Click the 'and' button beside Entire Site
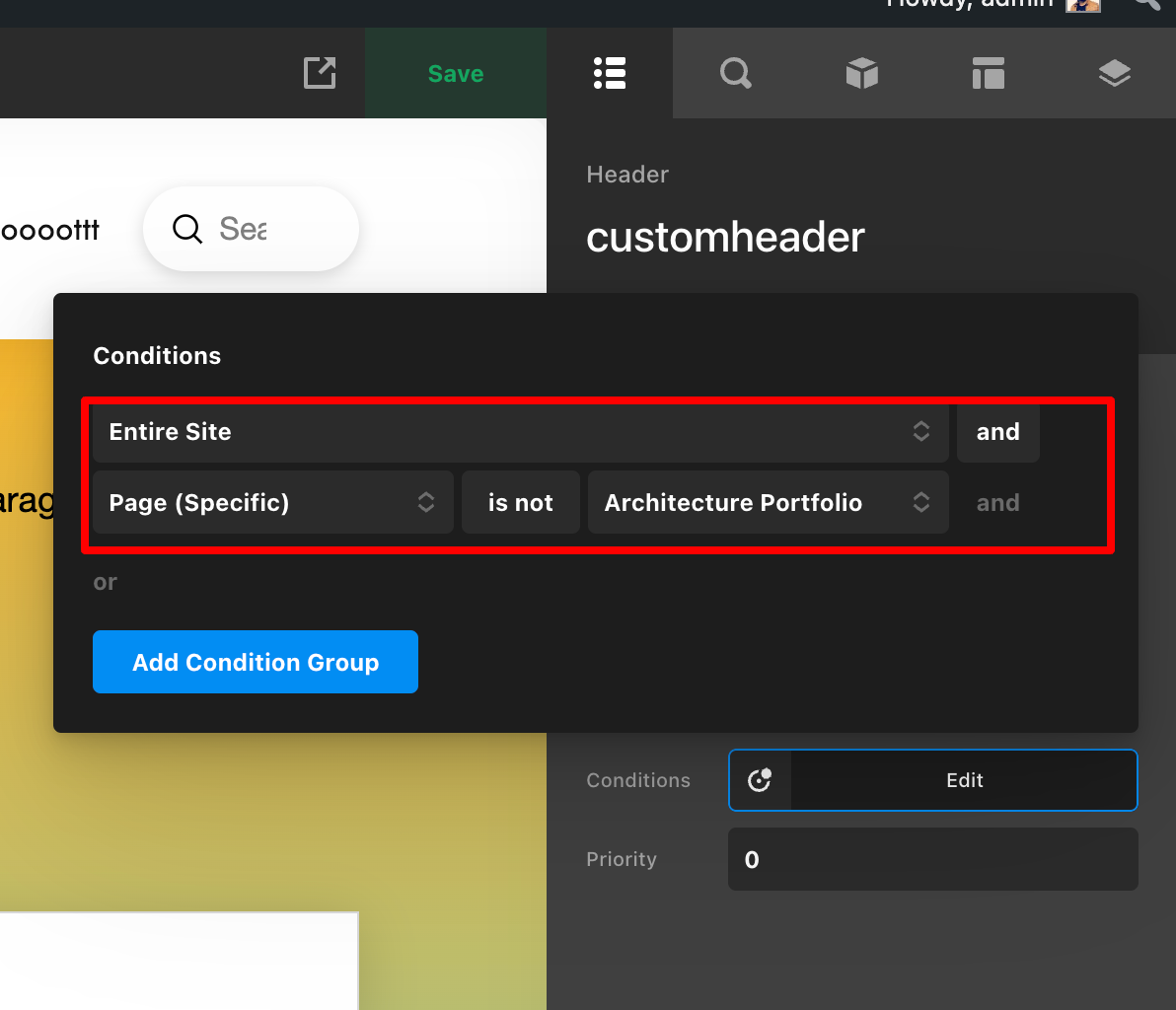 [x=997, y=432]
